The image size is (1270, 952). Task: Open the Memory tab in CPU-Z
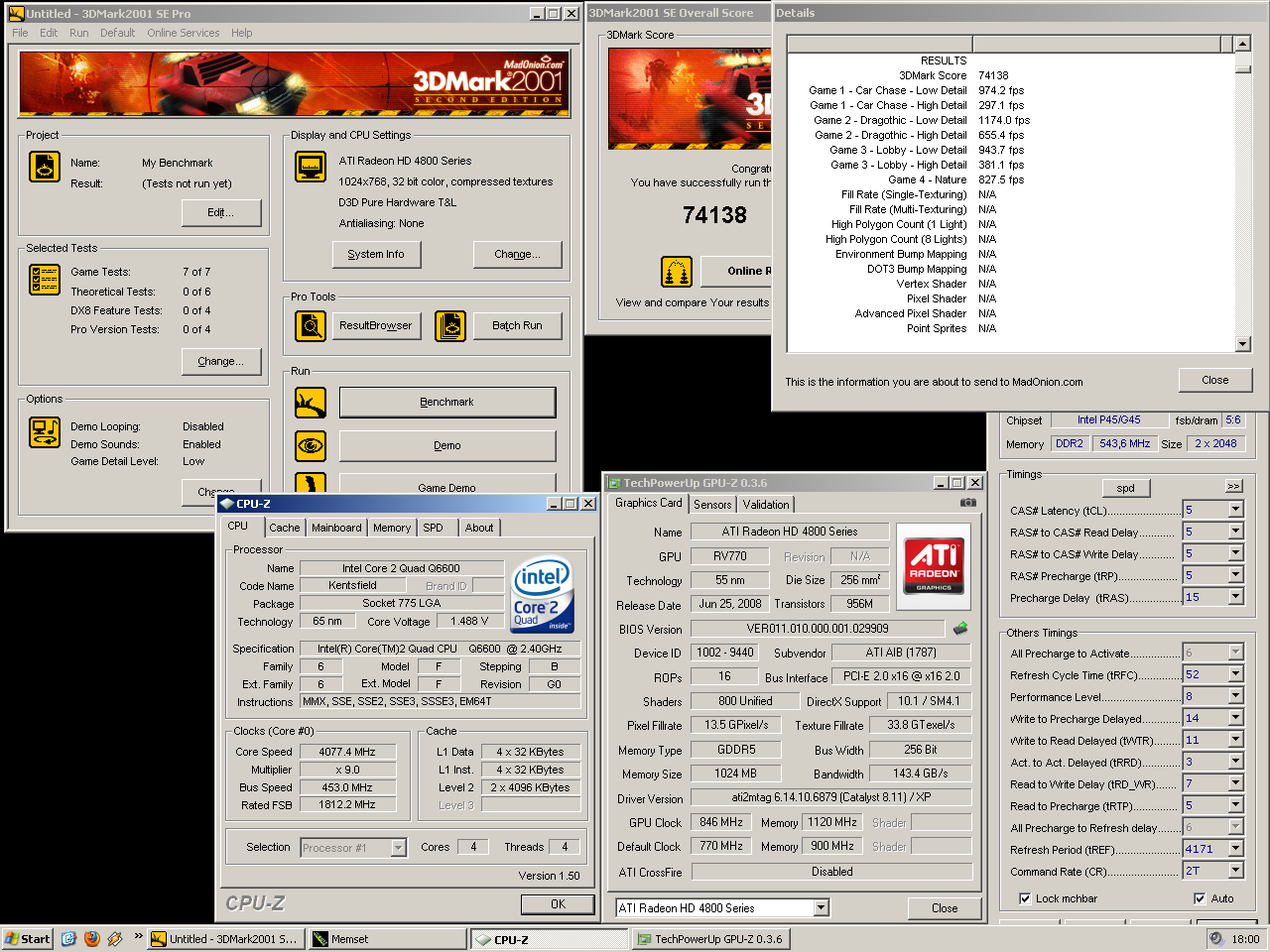392,528
